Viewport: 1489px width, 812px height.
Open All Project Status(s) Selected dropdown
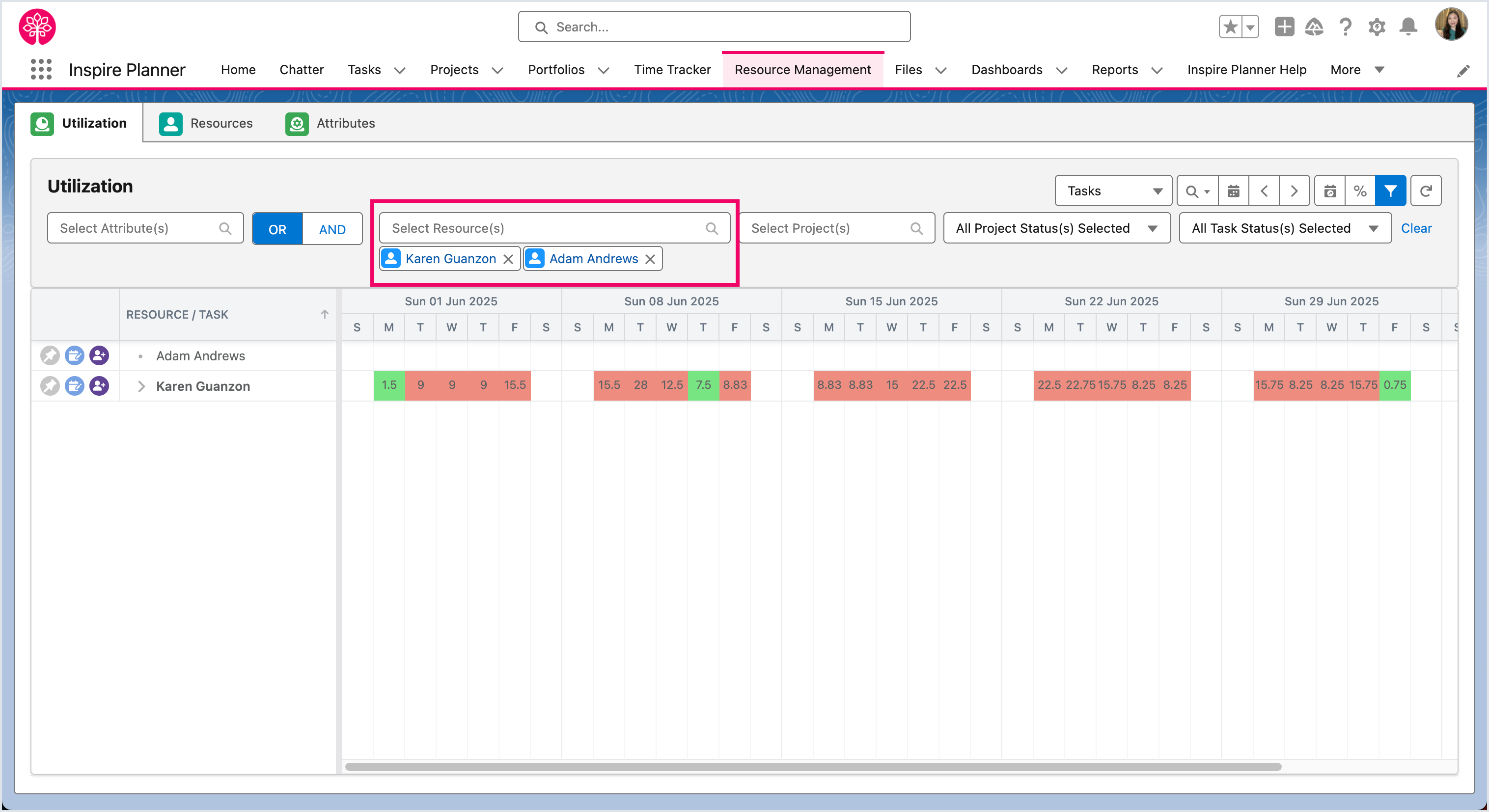pos(1057,228)
